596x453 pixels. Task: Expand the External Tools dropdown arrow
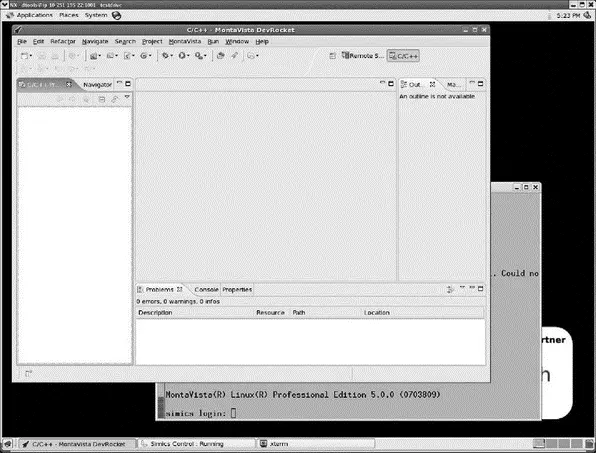[x=205, y=56]
